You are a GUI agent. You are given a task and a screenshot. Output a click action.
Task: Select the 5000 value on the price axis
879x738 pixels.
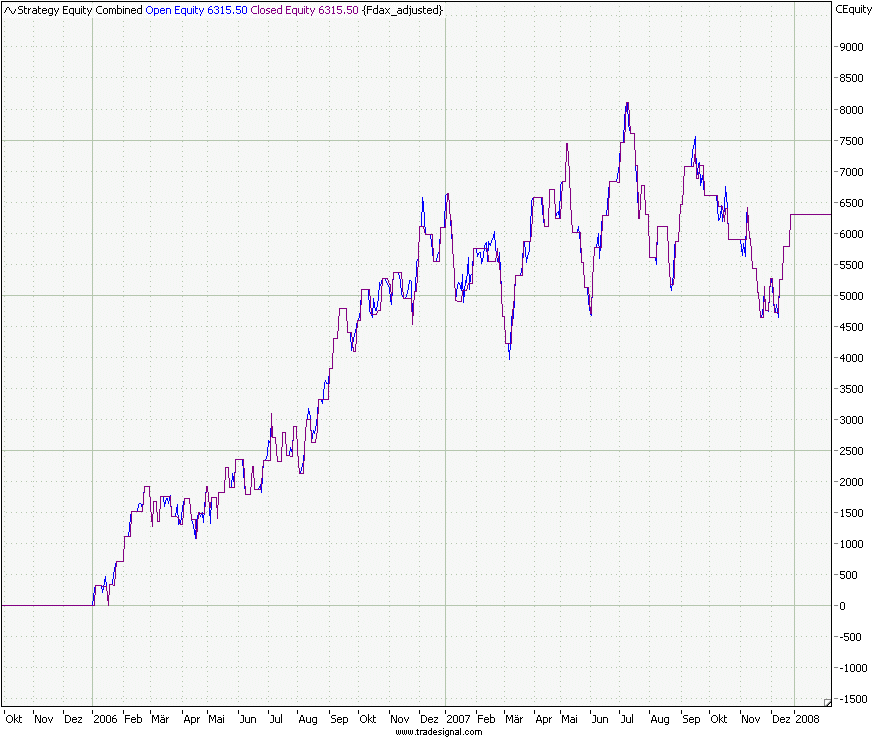(850, 296)
